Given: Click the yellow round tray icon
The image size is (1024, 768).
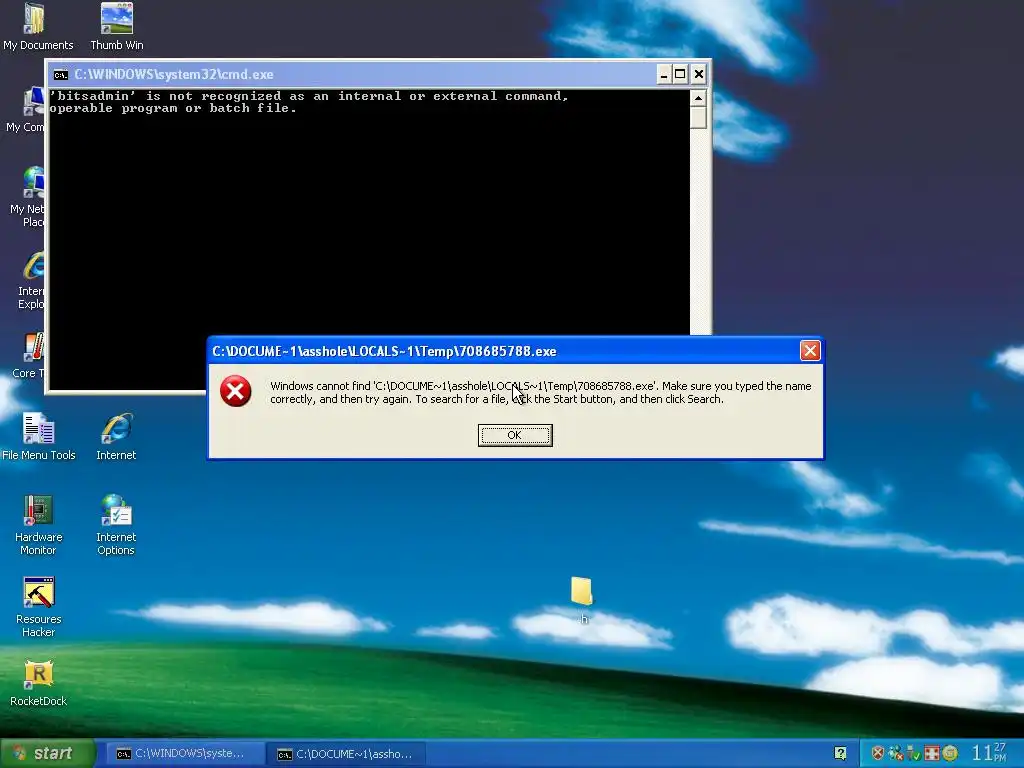Looking at the screenshot, I should click(950, 753).
